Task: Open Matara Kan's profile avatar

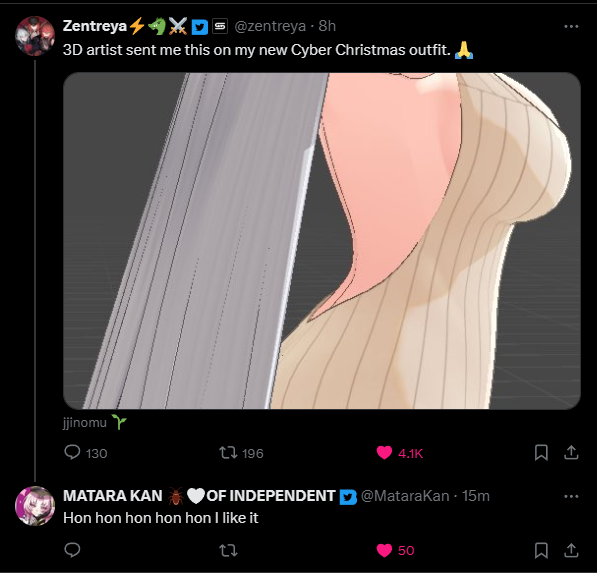Action: tap(35, 506)
